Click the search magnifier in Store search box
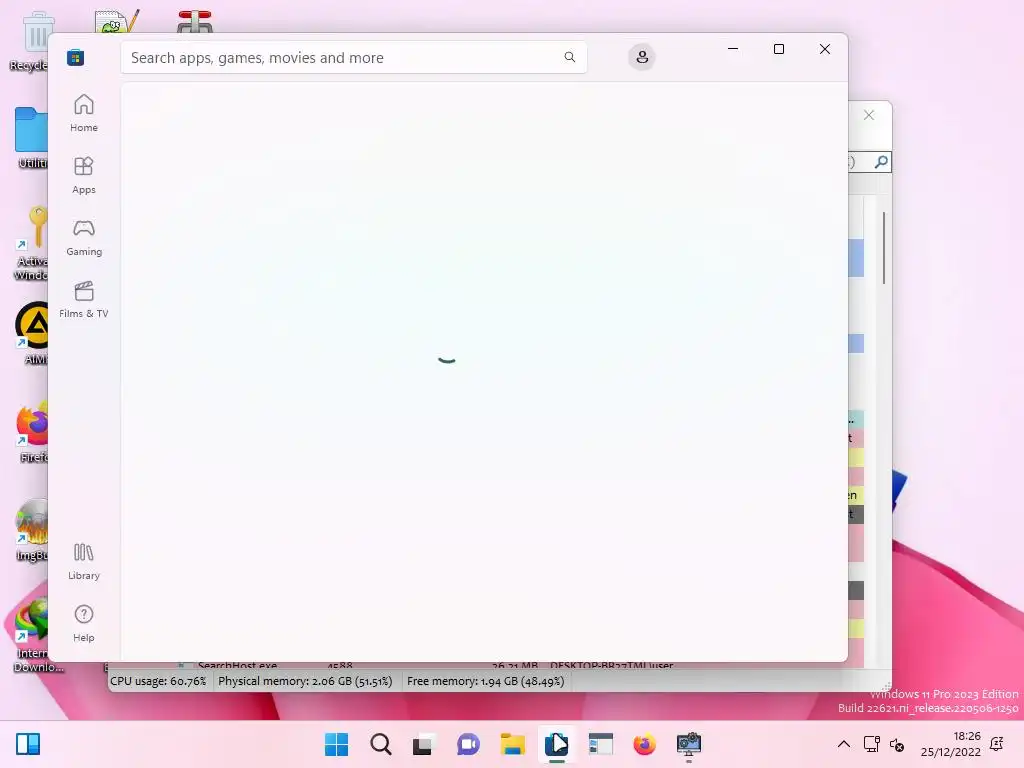 [x=569, y=57]
